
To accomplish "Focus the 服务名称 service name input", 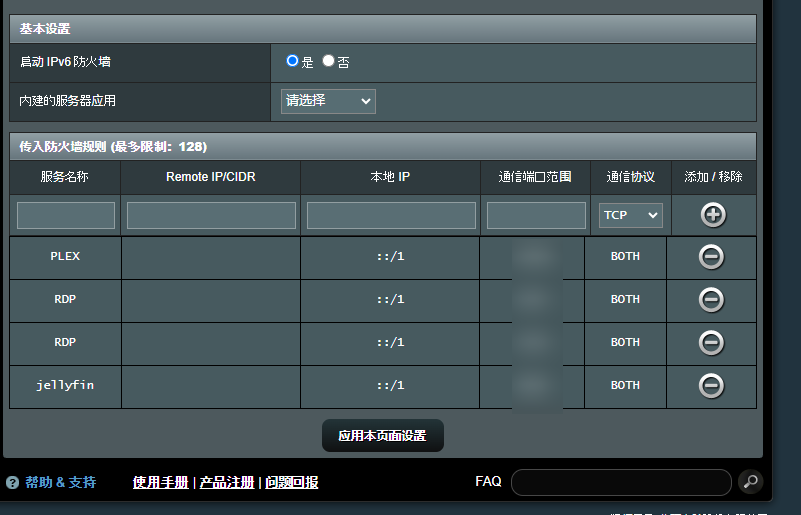I will point(66,215).
